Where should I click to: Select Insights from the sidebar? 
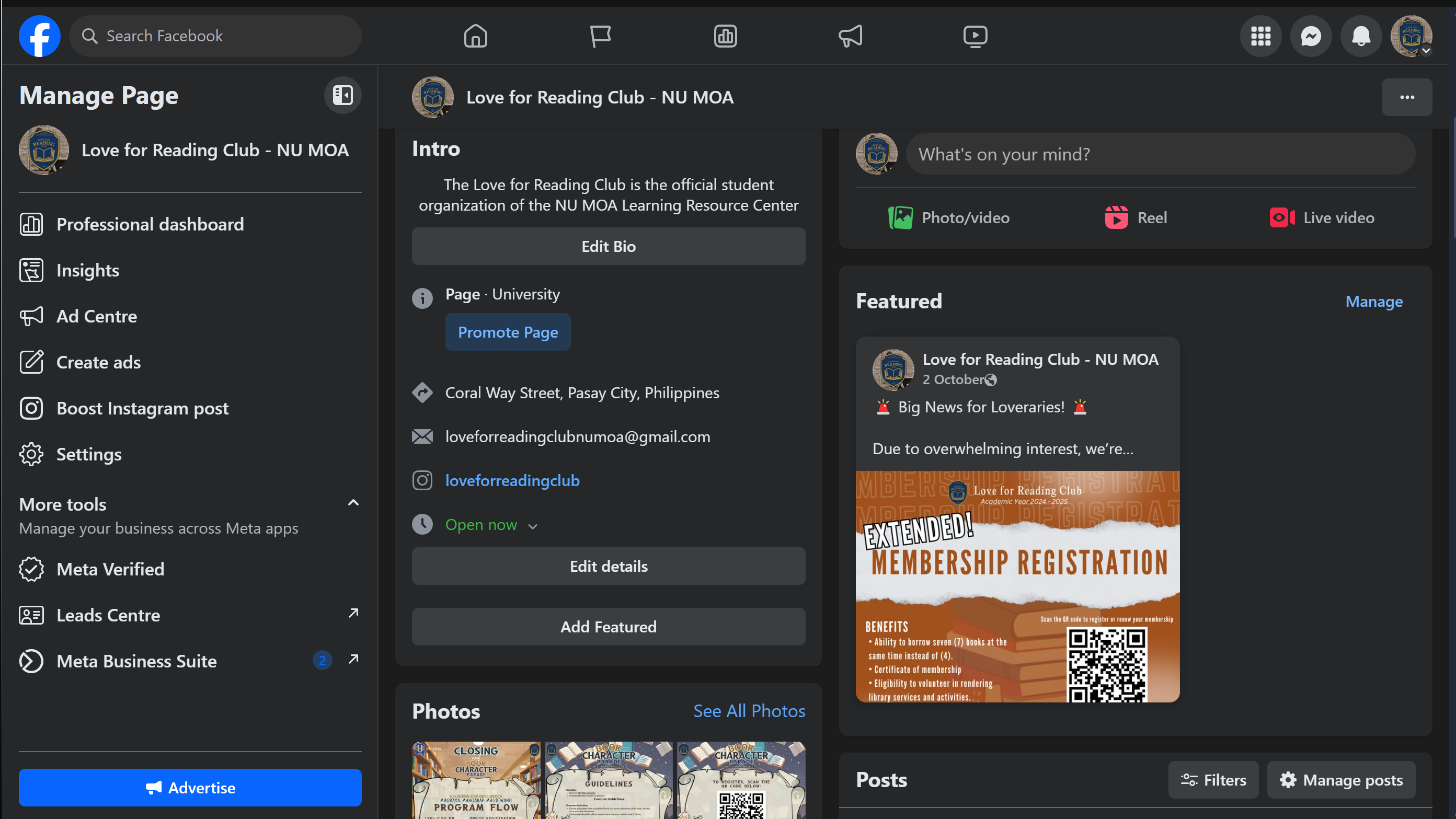coord(88,270)
